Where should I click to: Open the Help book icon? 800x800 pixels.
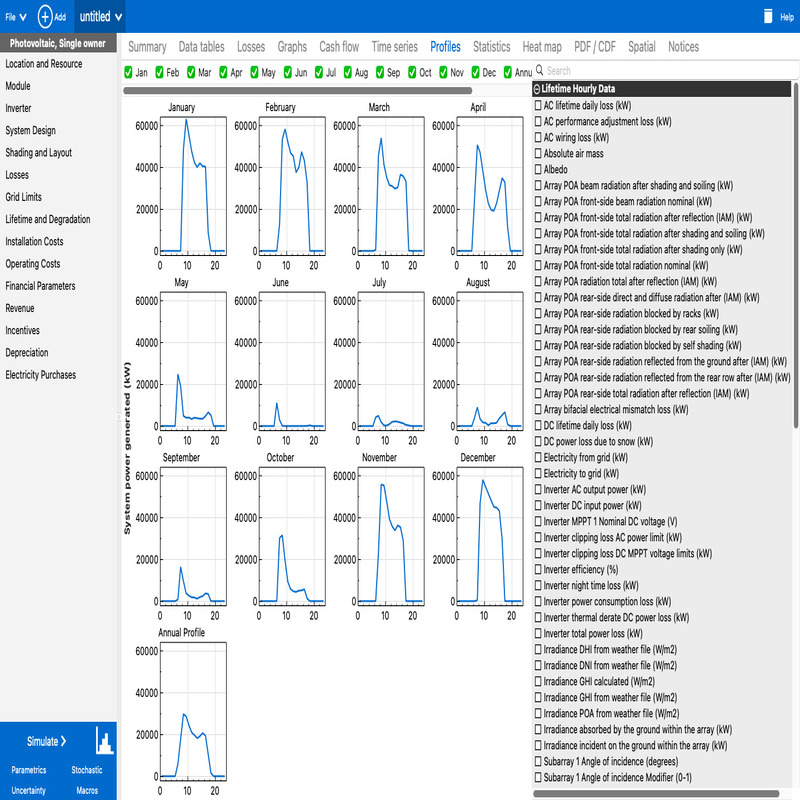[x=767, y=16]
